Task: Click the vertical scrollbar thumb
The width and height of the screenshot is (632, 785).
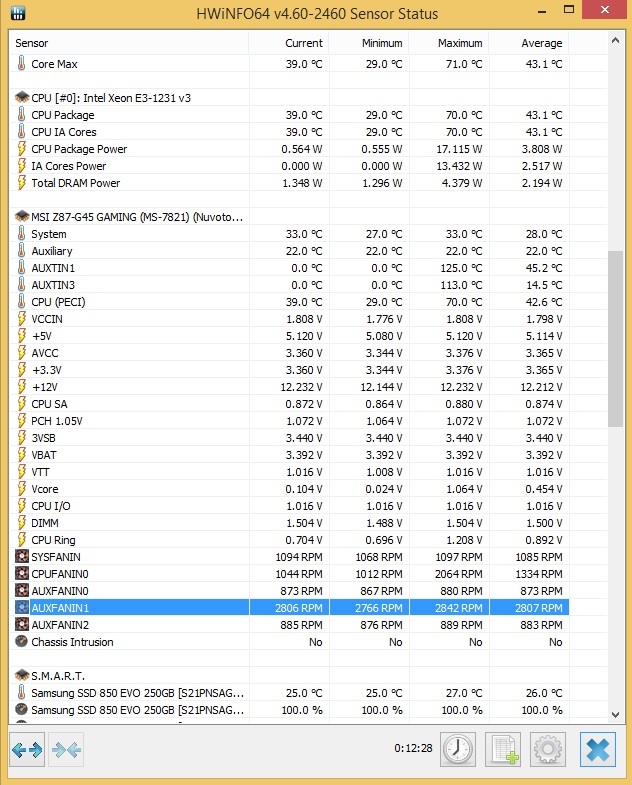Action: (x=615, y=339)
